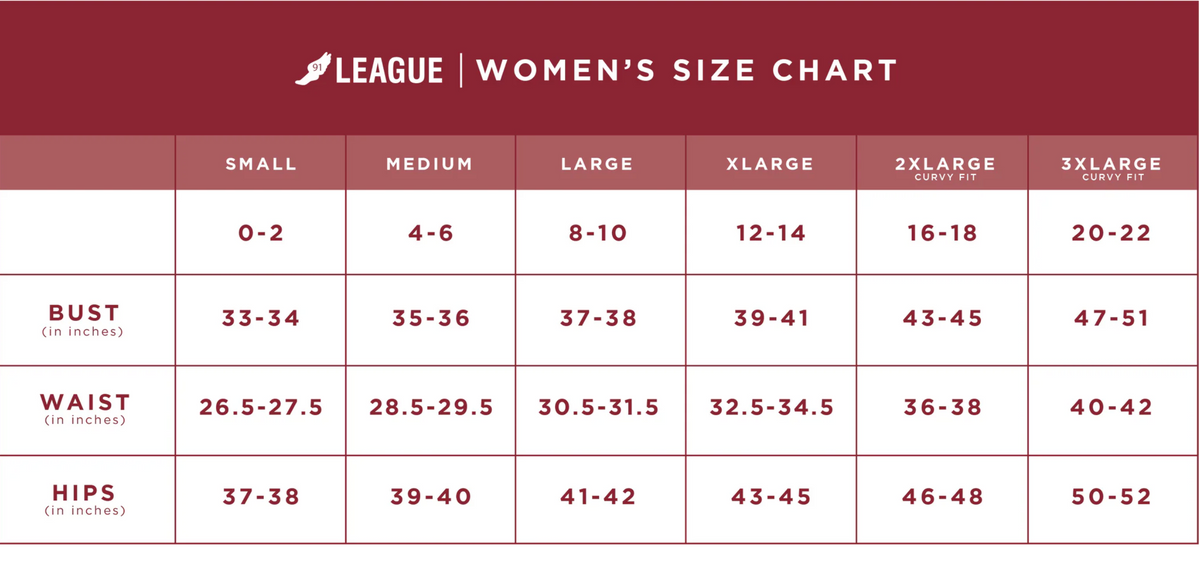Click the 12-14 size cell
1200x568 pixels.
coord(770,234)
